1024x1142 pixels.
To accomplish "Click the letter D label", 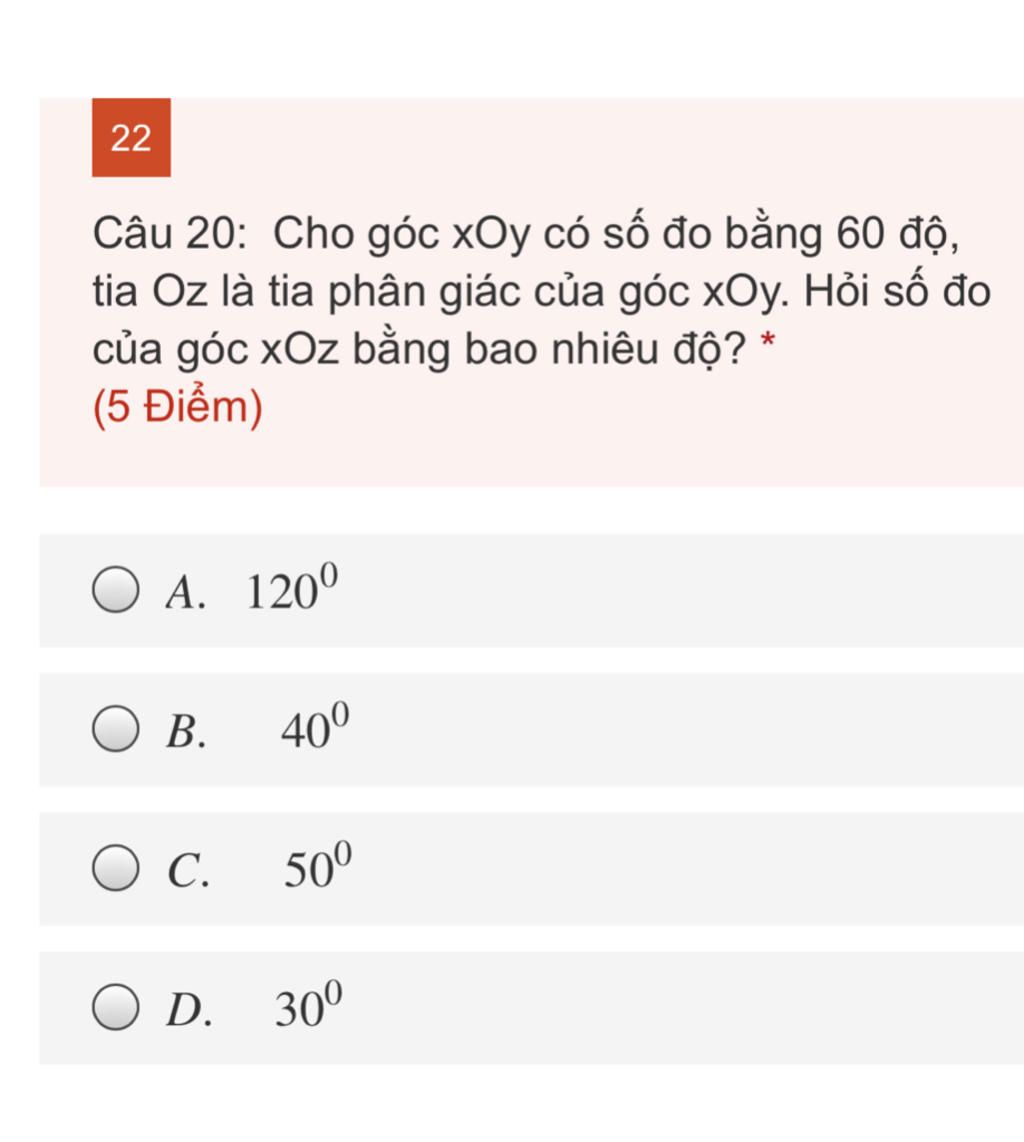I will tap(189, 1009).
